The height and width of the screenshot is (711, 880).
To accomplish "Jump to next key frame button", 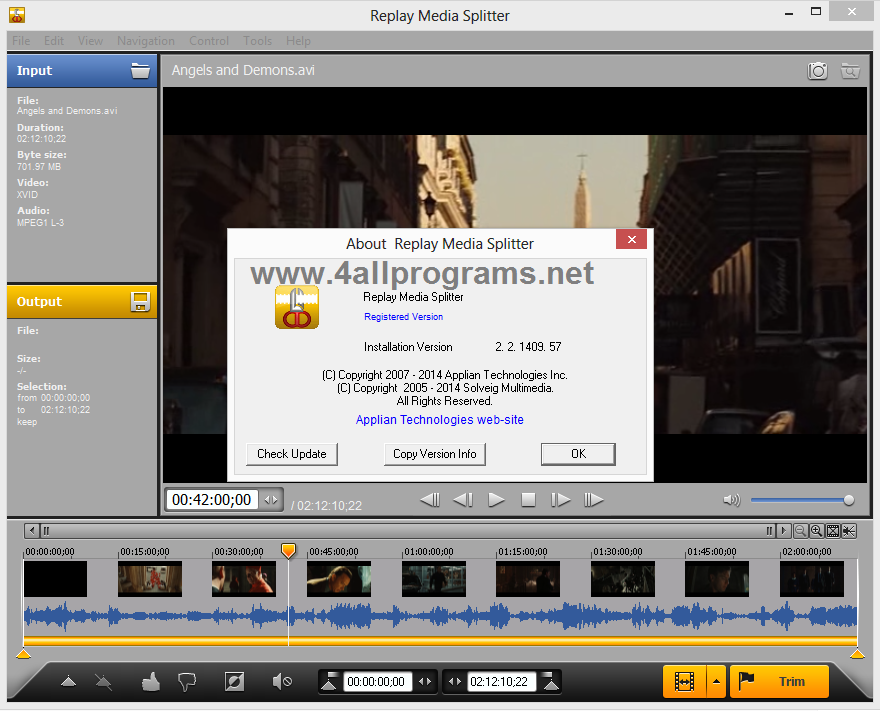I will 593,499.
